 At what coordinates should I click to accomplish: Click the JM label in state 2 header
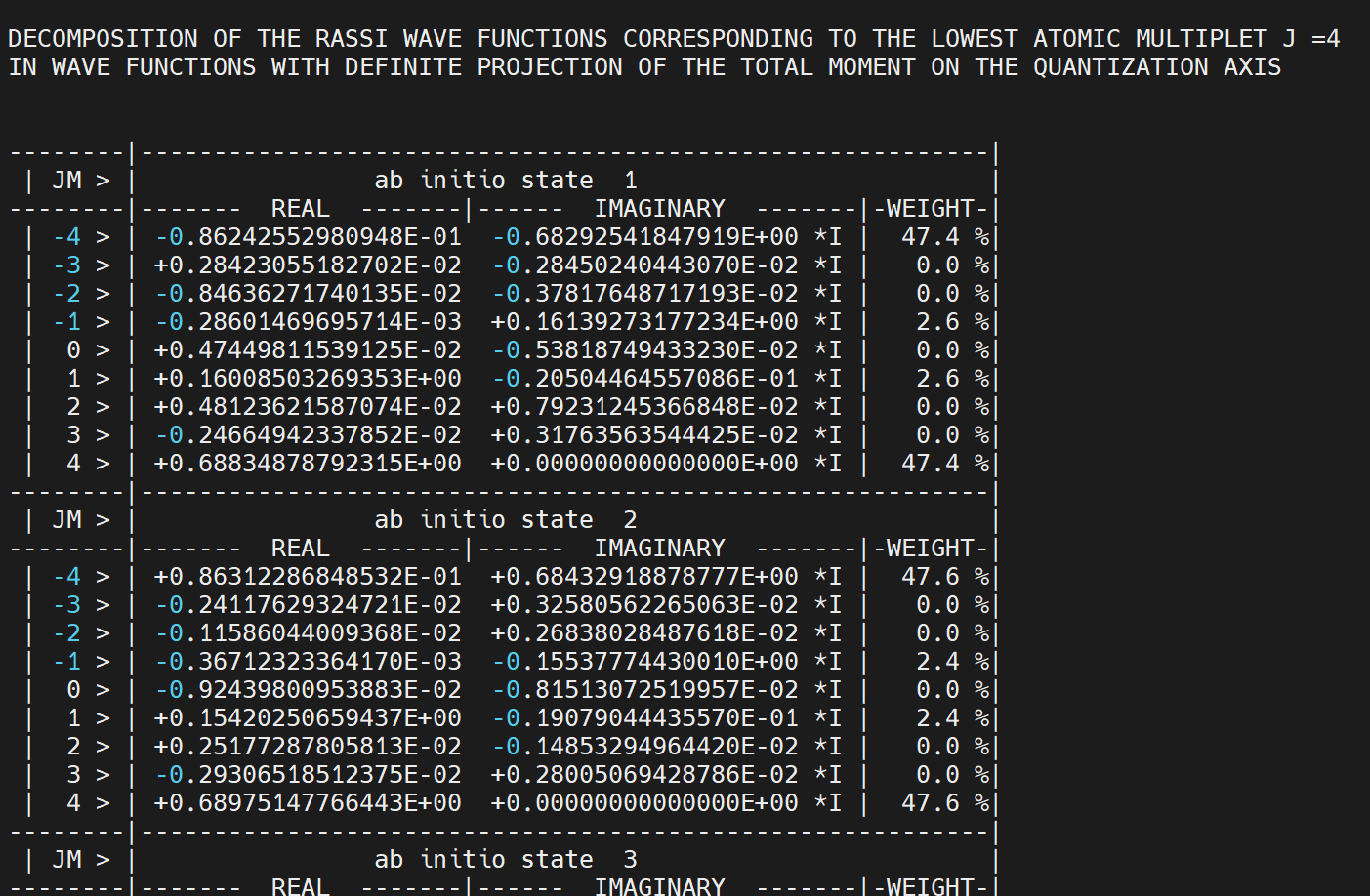tap(67, 520)
